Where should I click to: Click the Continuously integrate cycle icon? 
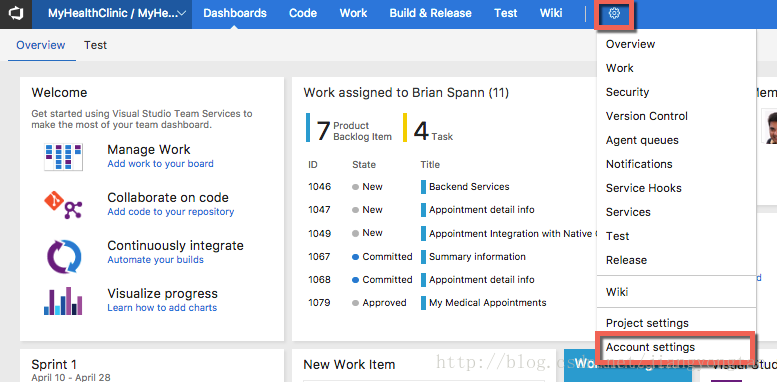[x=63, y=256]
